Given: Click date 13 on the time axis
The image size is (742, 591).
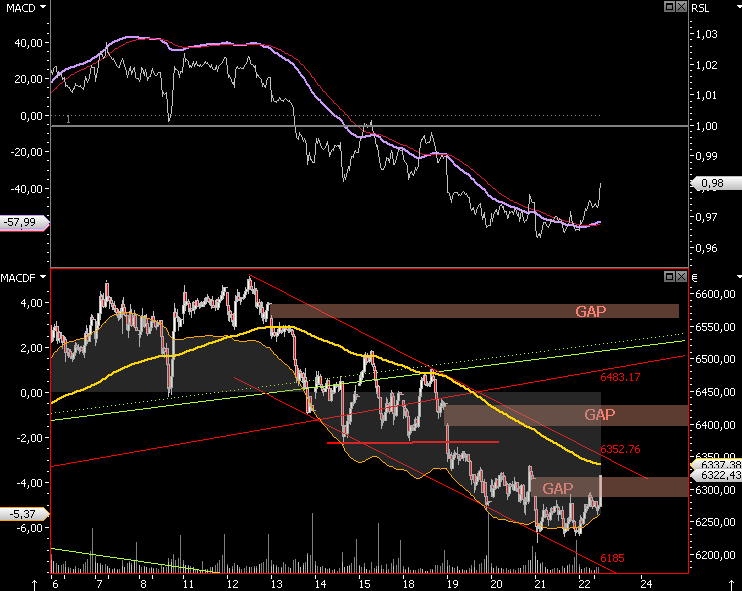Looking at the screenshot, I should [x=276, y=584].
